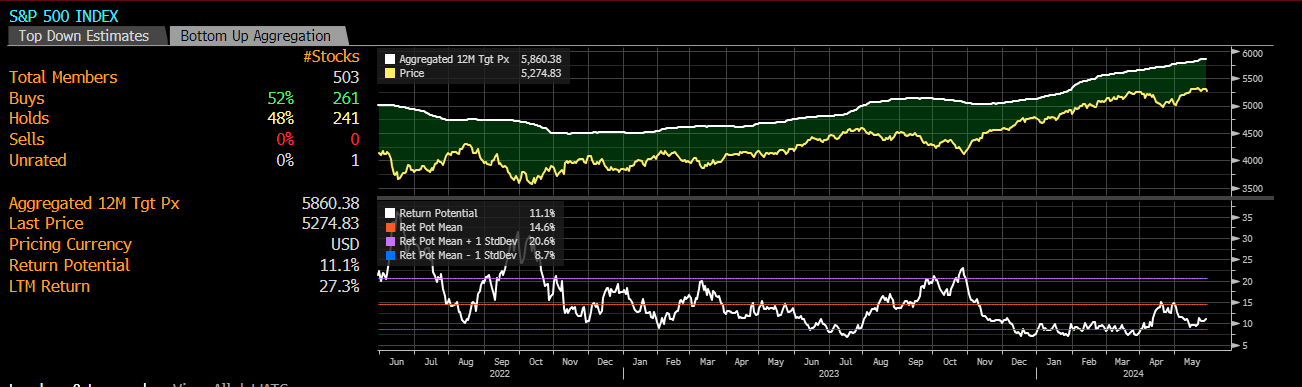Click the Last Price label

(x=46, y=224)
